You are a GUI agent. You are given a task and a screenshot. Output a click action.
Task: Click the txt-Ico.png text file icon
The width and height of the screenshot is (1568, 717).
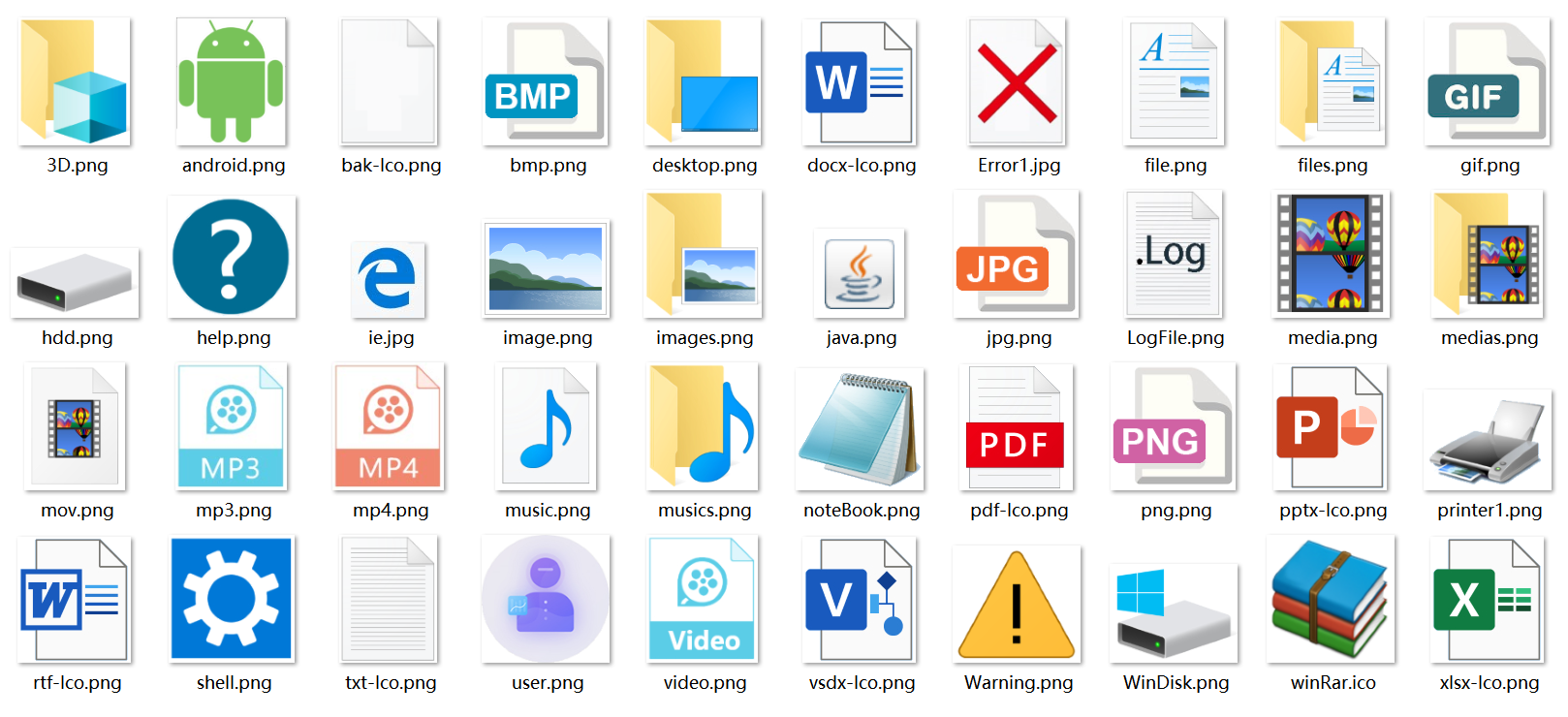click(x=389, y=599)
